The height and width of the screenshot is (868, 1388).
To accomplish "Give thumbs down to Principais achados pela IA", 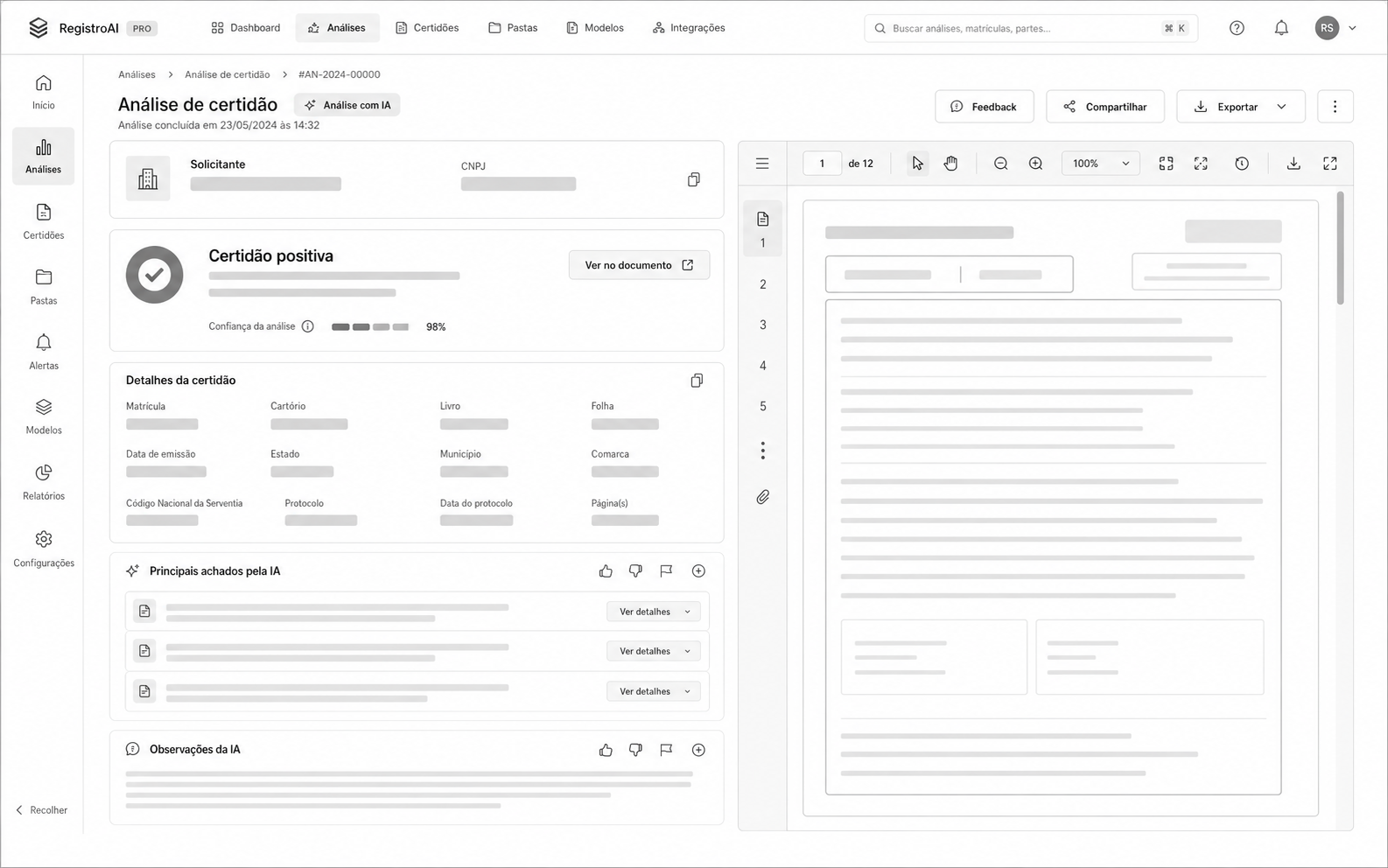I will [x=635, y=571].
